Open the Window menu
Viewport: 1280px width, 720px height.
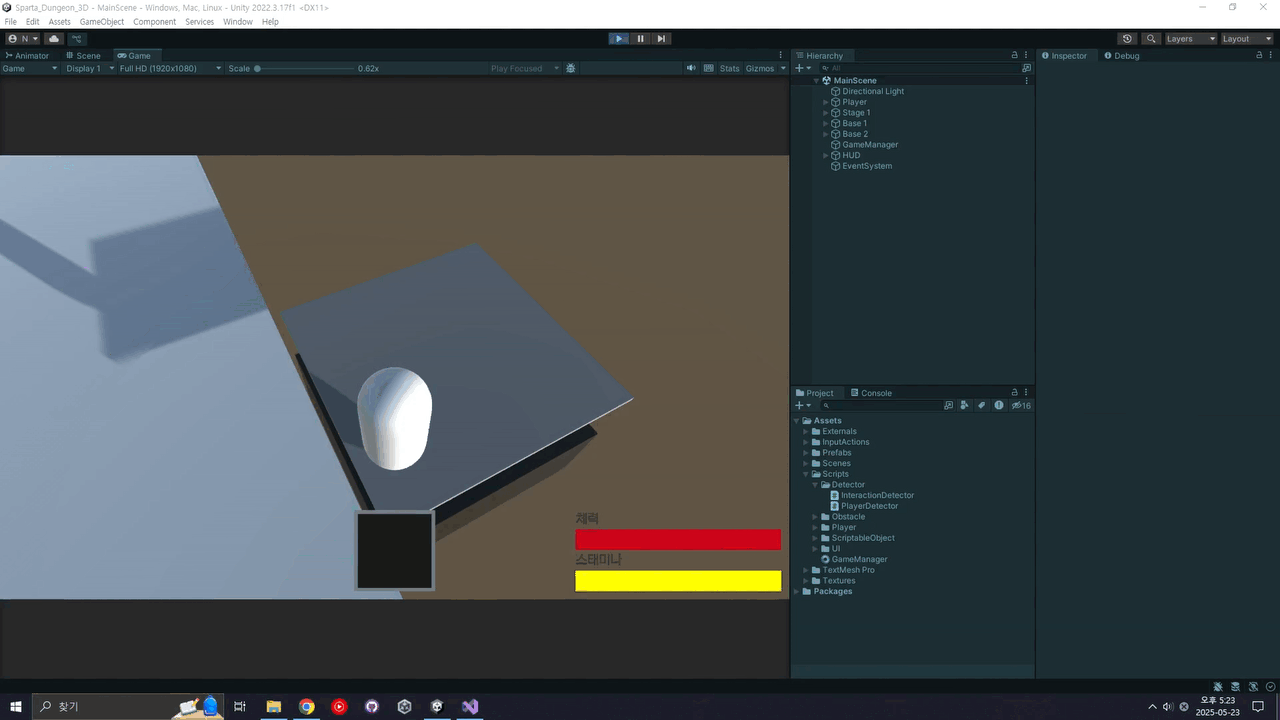tap(238, 21)
